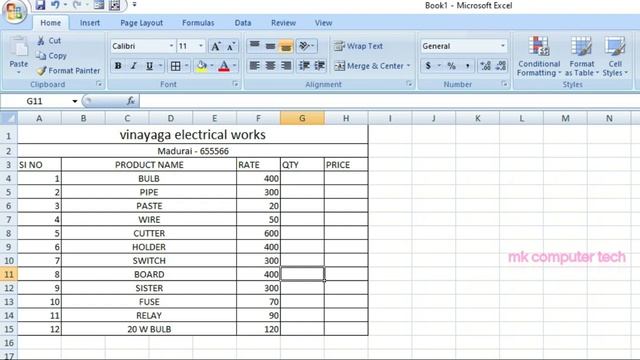This screenshot has height=360, width=640.
Task: Enable Wrap Text
Action: point(358,46)
